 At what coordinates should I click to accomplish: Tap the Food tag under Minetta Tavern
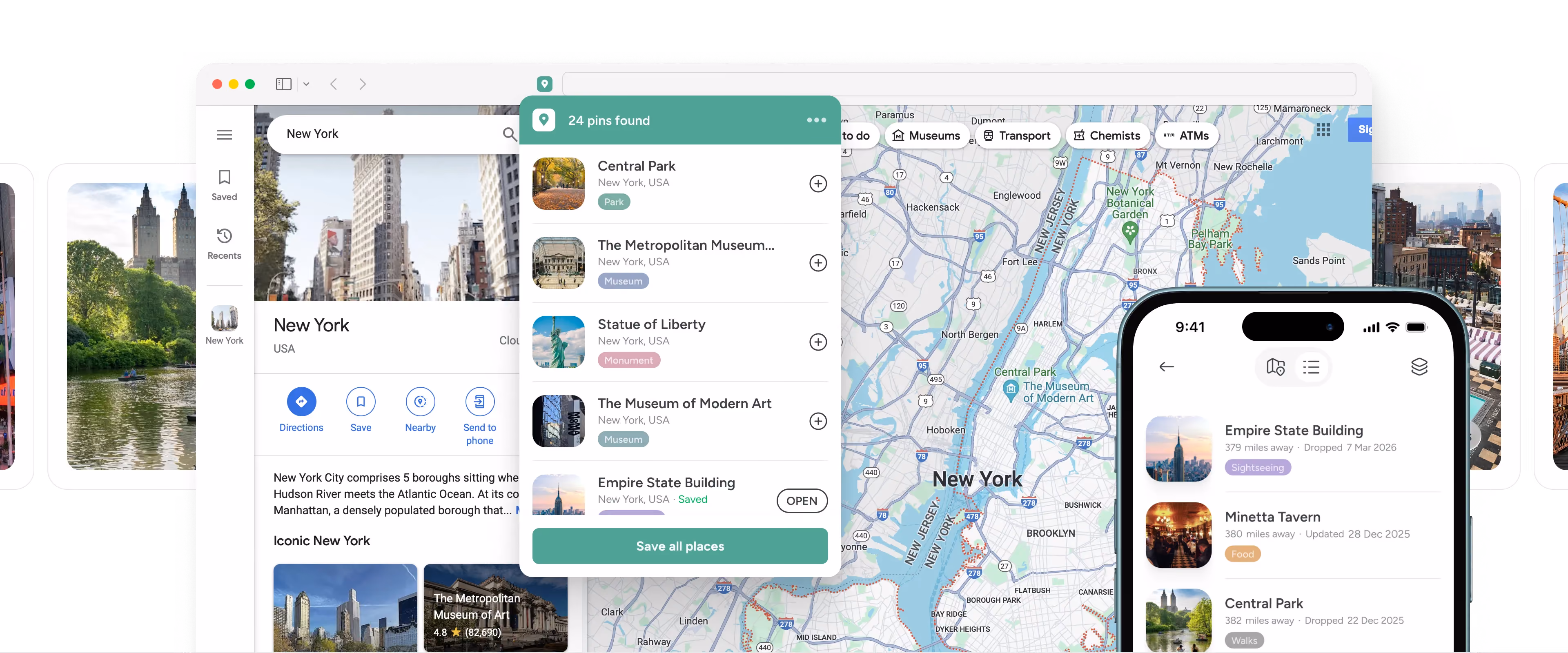pos(1242,554)
